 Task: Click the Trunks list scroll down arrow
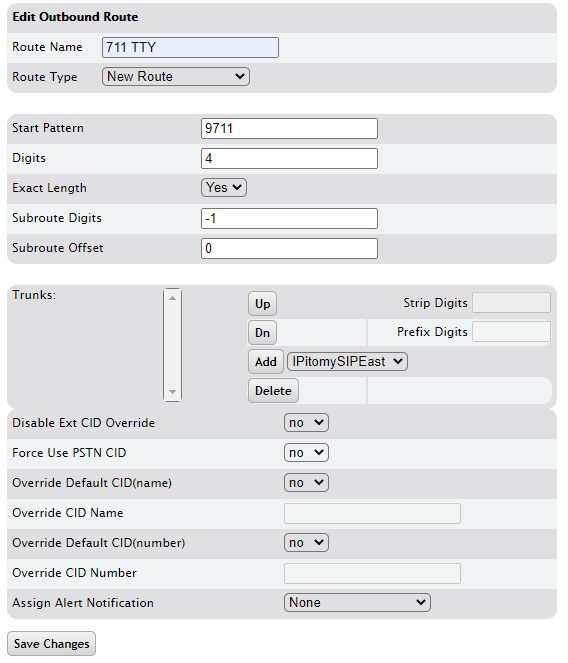coord(172,392)
